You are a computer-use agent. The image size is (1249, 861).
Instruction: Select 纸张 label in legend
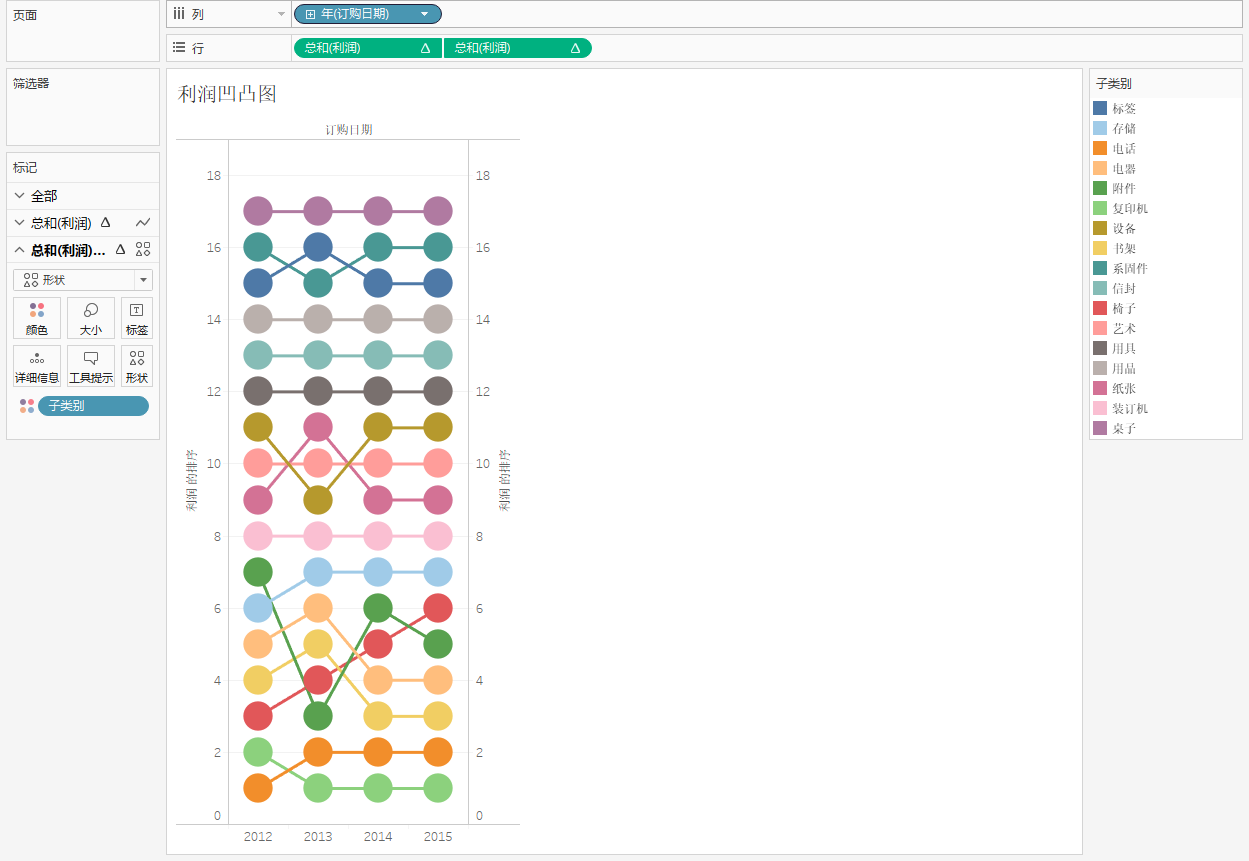1124,388
